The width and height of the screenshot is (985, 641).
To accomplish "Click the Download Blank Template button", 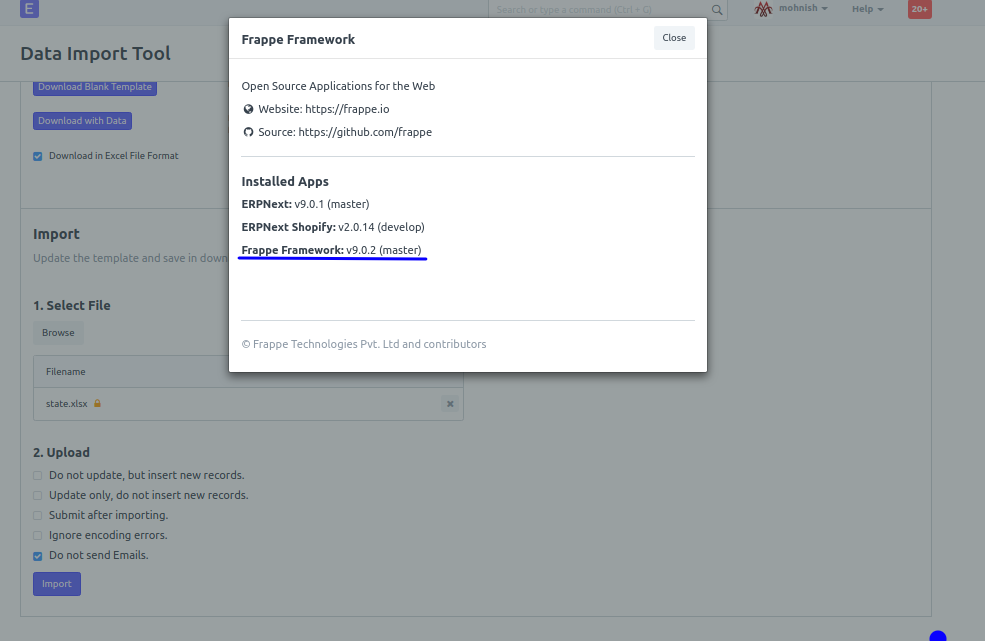I will (95, 87).
